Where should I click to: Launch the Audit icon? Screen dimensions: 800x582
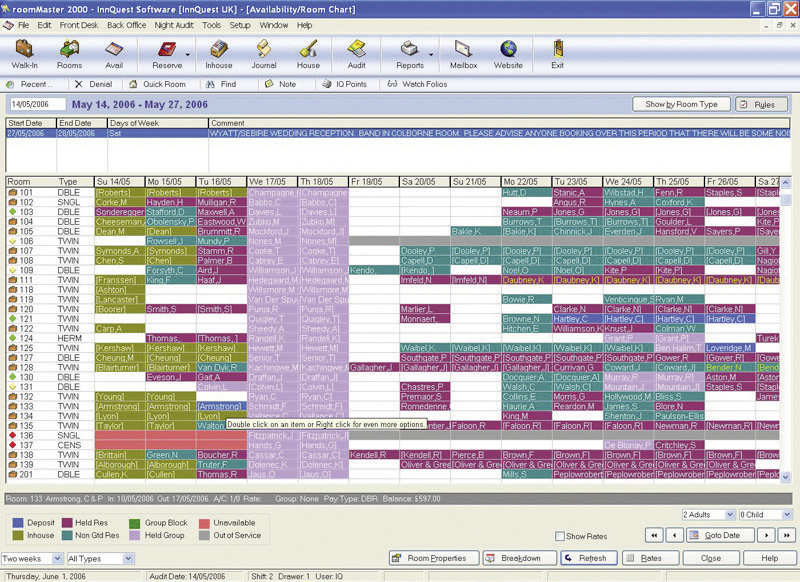(356, 50)
